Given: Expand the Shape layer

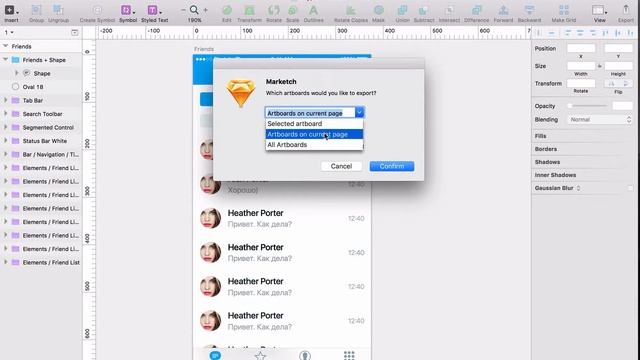Looking at the screenshot, I should [16, 73].
